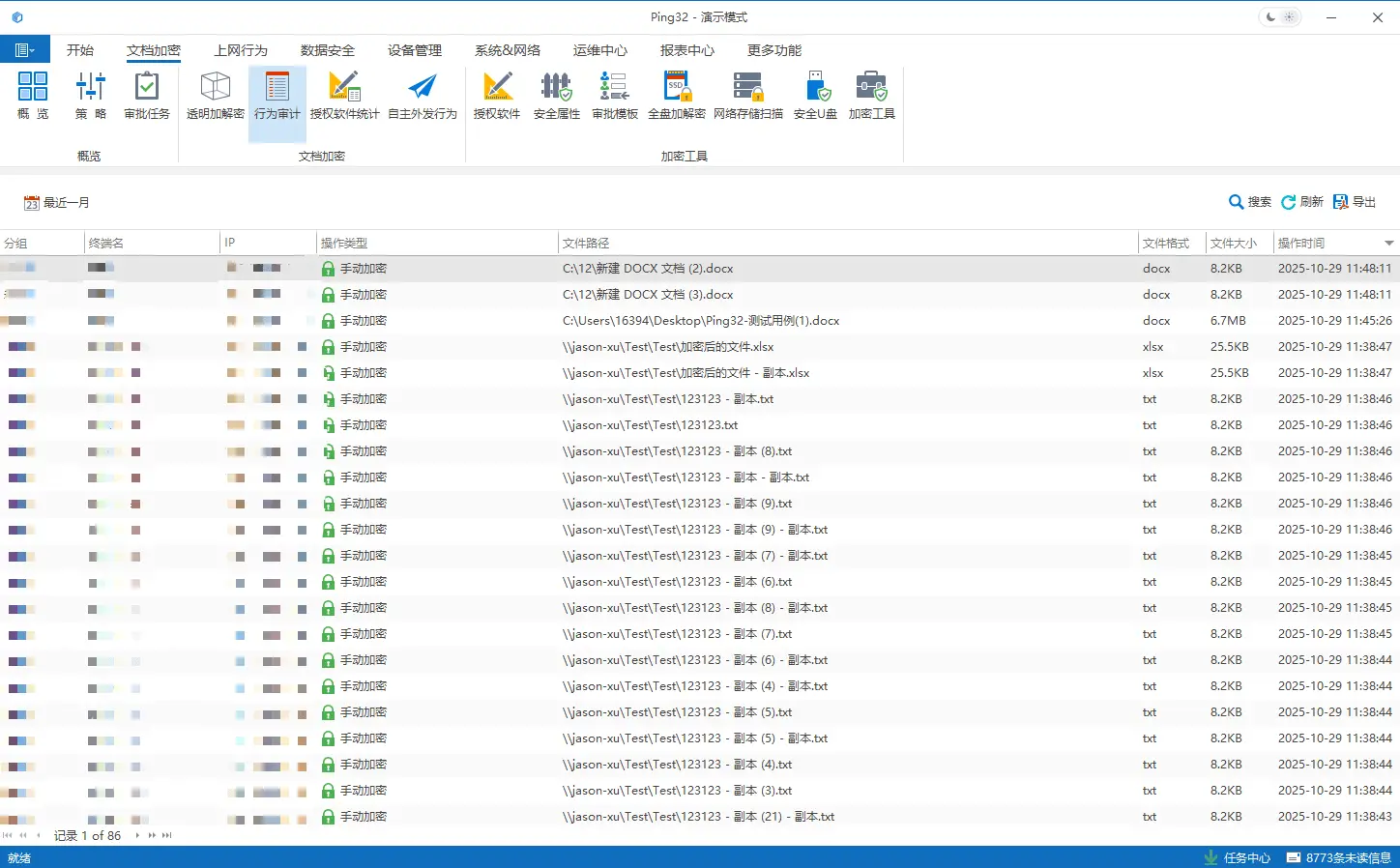Open the 策略 policy ribbon icon
This screenshot has height=868, width=1400.
tap(90, 95)
